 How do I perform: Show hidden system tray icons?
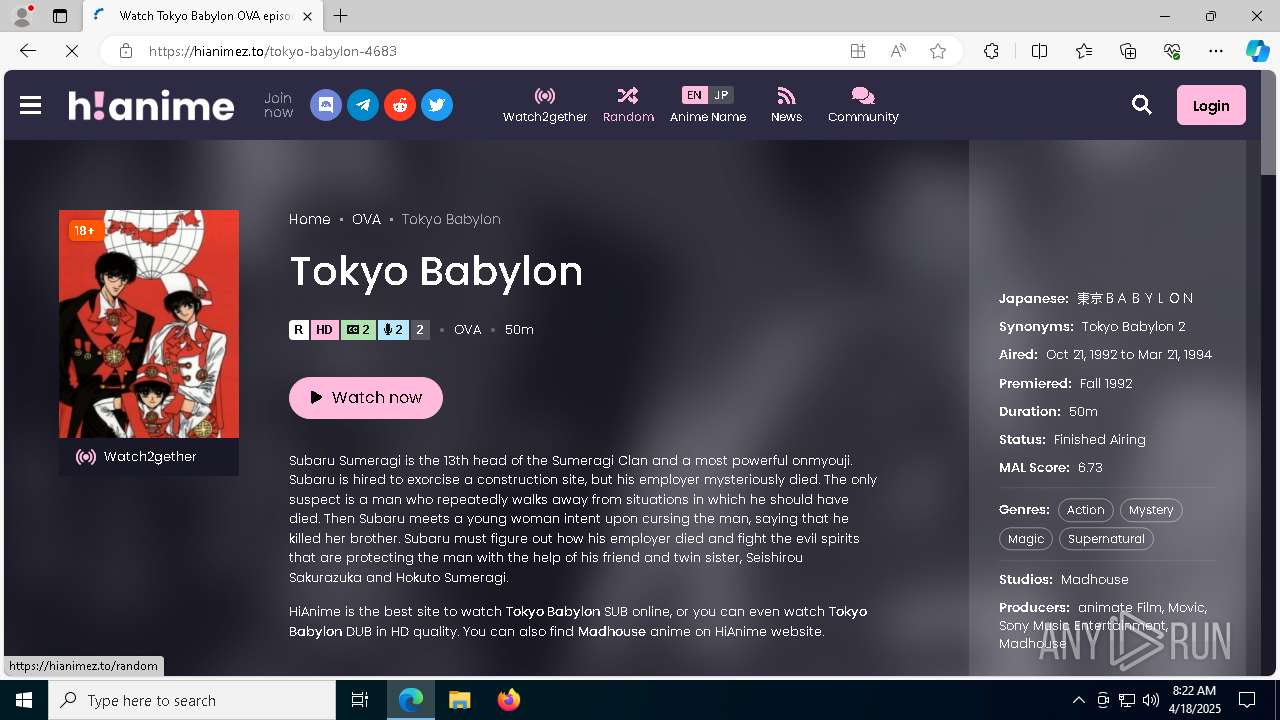click(x=1078, y=700)
